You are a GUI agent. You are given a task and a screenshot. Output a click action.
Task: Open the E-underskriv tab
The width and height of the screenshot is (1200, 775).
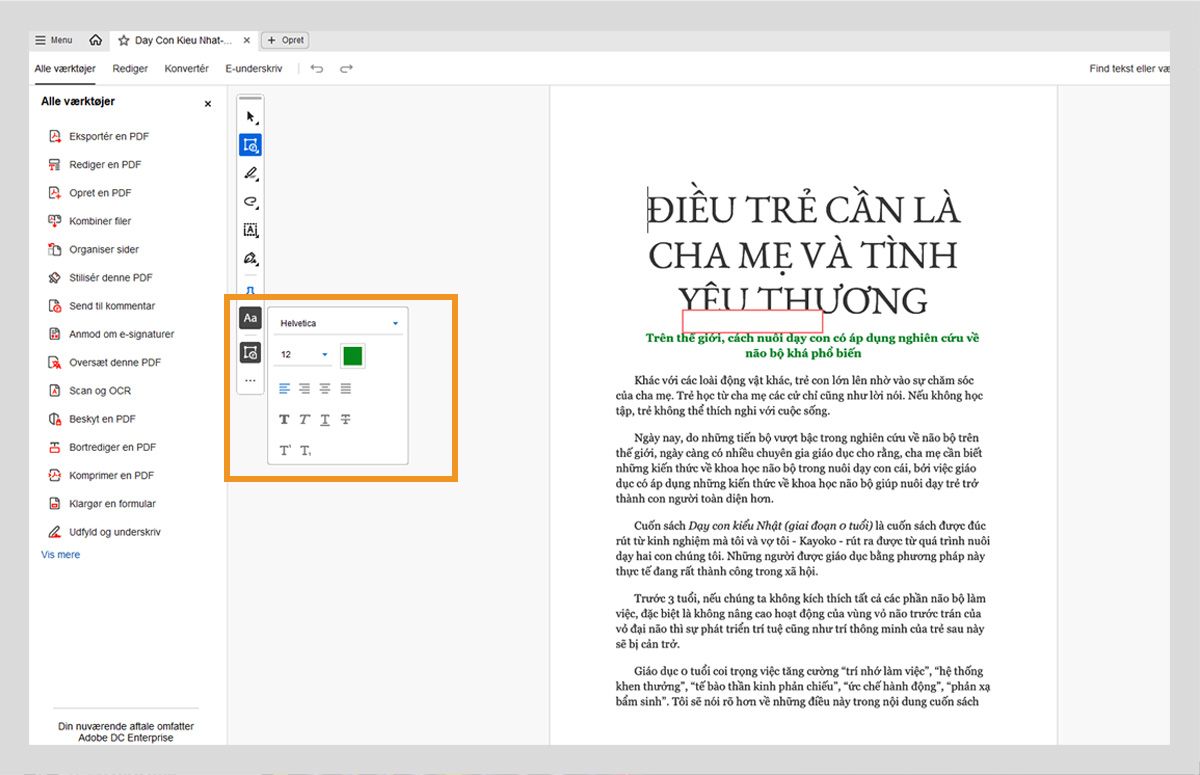click(x=255, y=69)
